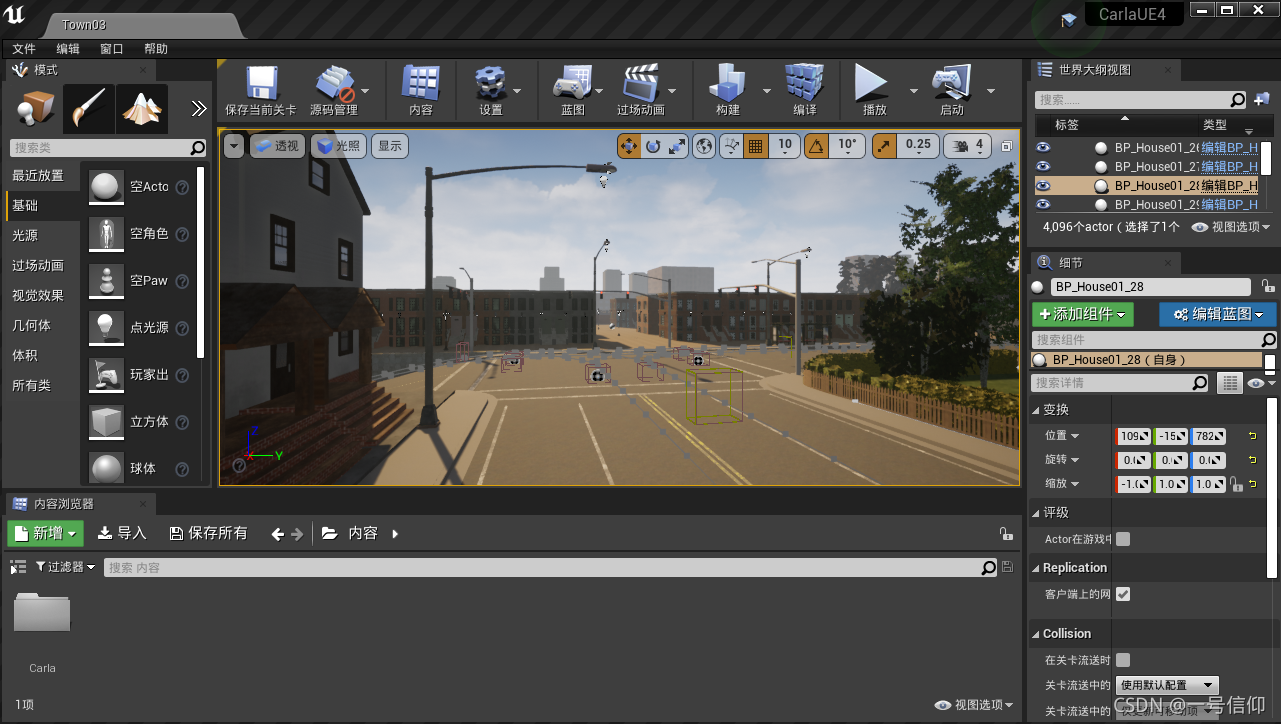
Task: Open the Carla folder thumbnail
Action: click(42, 613)
